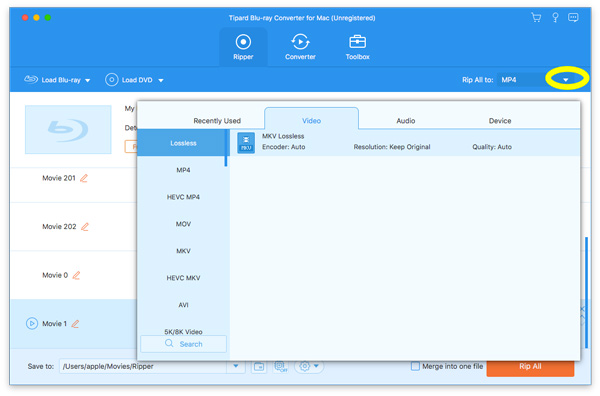Click the register key icon
The image size is (600, 396).
click(555, 17)
